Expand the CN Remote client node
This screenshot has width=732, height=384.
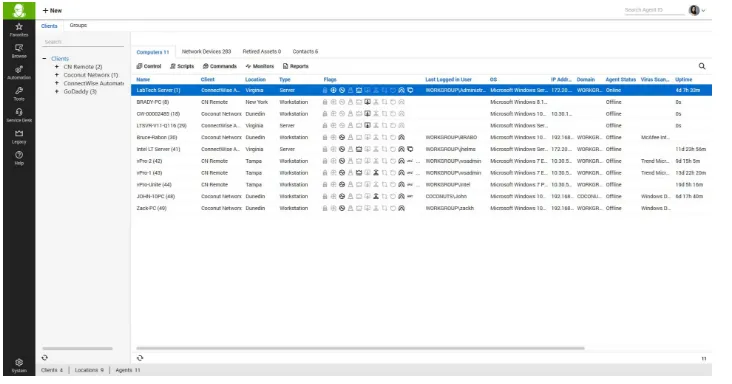point(57,67)
